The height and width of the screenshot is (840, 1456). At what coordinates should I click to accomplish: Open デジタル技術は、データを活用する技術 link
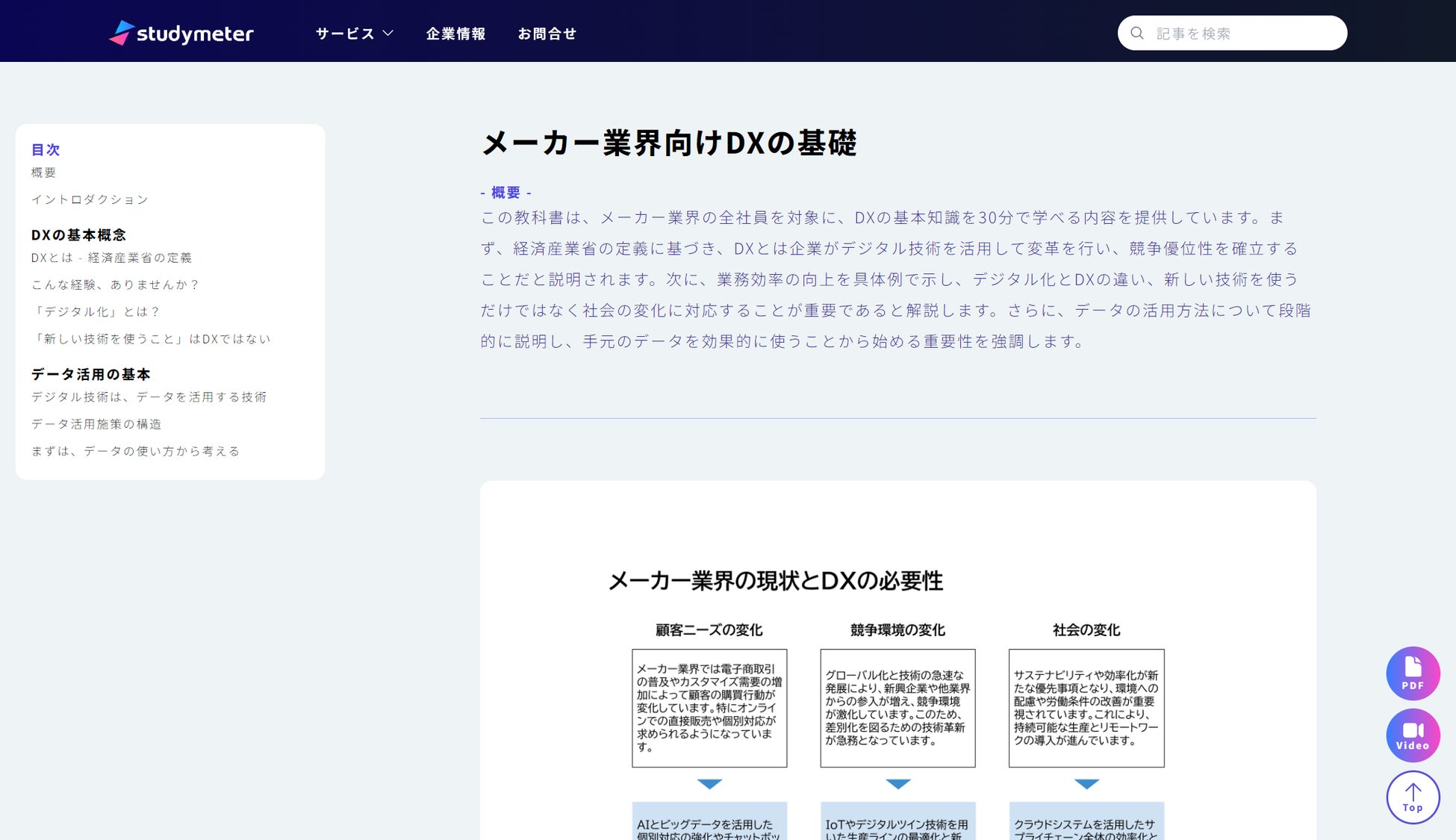(149, 397)
